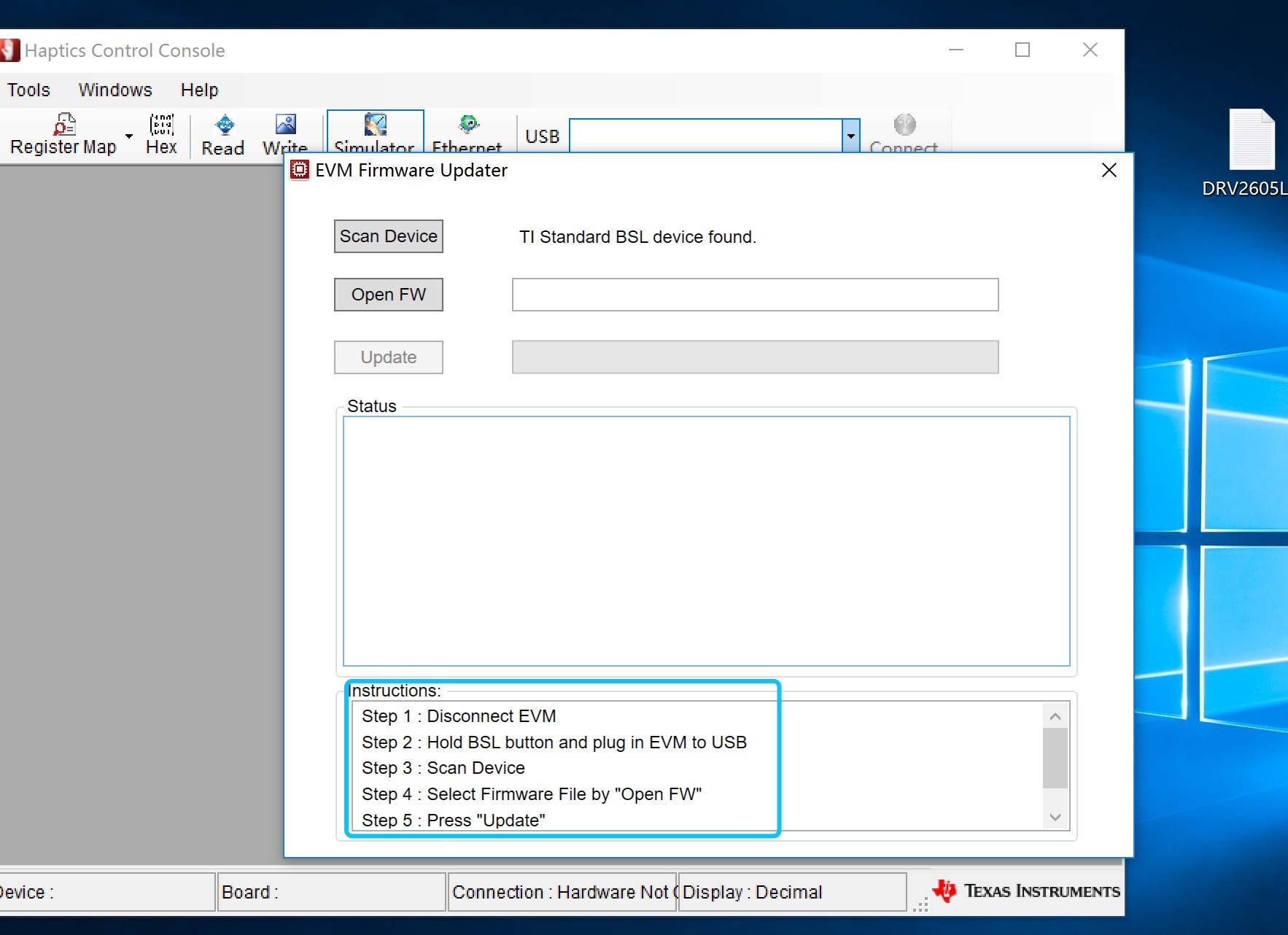Click the 'Display : Decimal' status entry
The width and height of the screenshot is (1288, 935).
tap(792, 892)
